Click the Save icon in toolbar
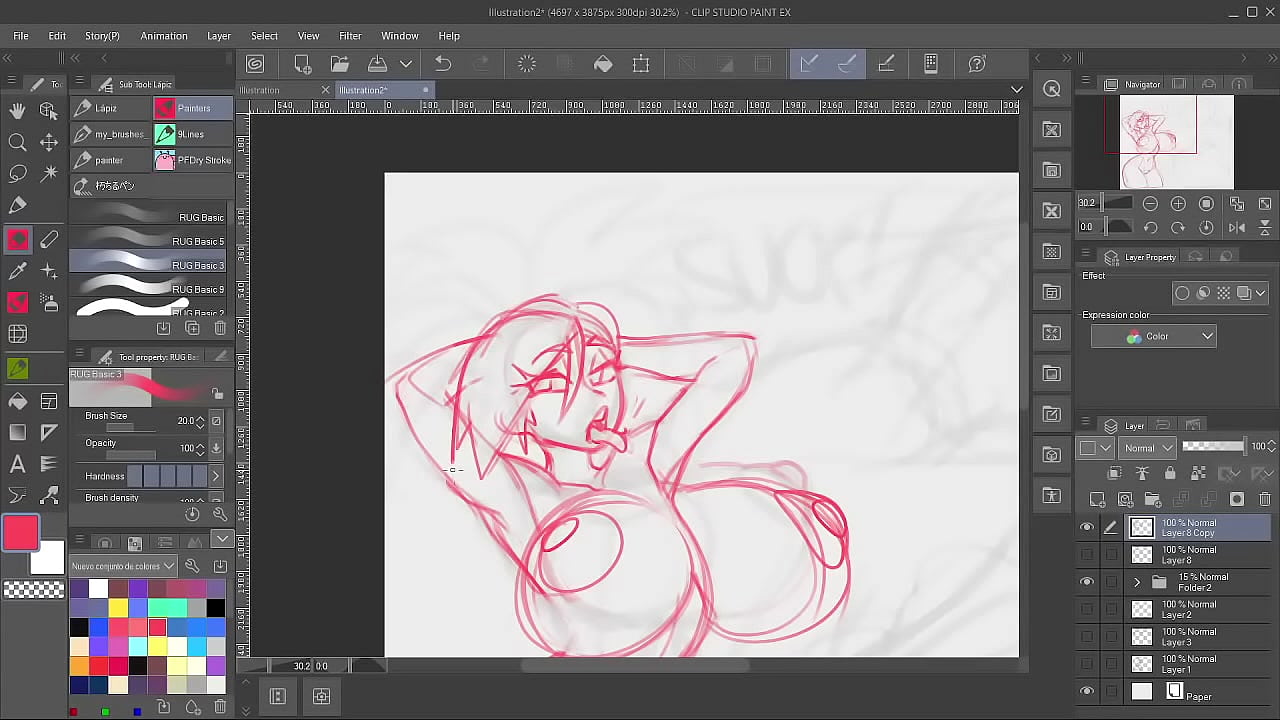 point(378,64)
